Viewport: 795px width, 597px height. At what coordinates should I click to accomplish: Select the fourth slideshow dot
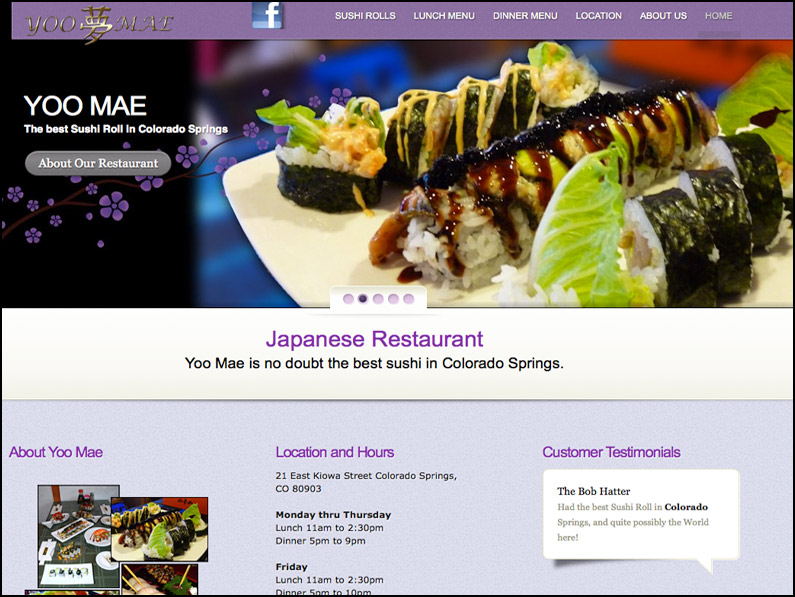point(393,299)
